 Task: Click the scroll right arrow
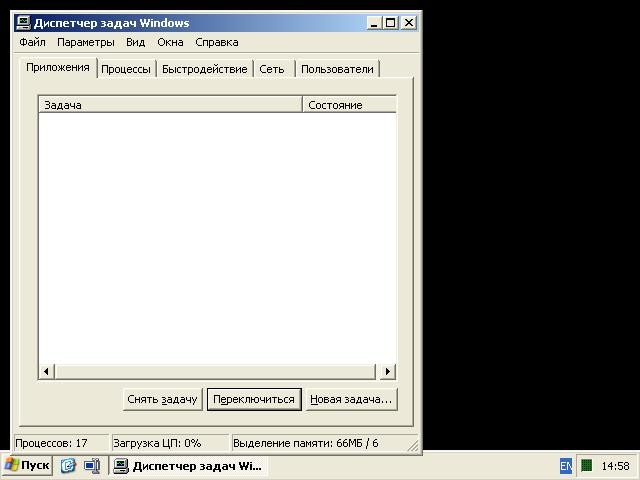[x=388, y=371]
